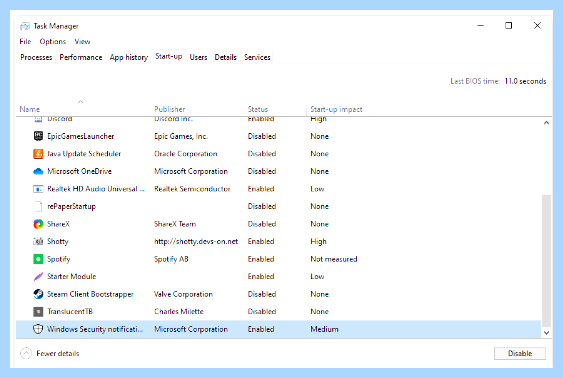
Task: Switch to the Users tab
Action: coord(199,57)
